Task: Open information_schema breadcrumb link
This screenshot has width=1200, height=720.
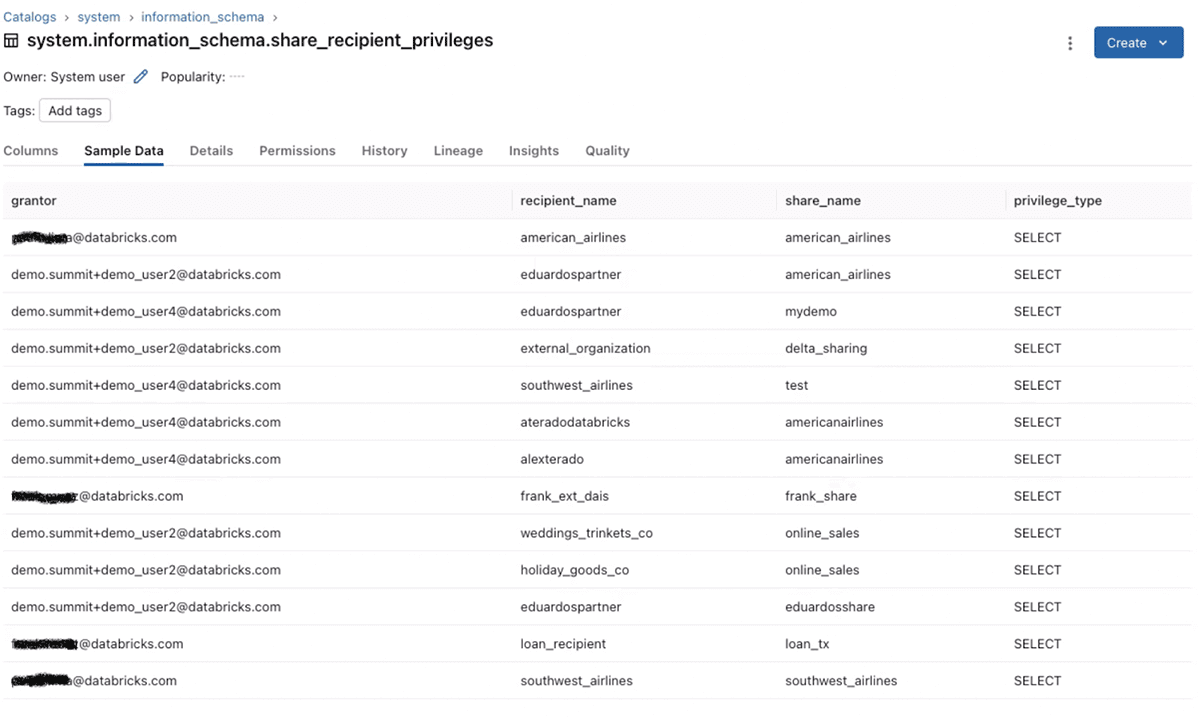Action: pos(202,17)
